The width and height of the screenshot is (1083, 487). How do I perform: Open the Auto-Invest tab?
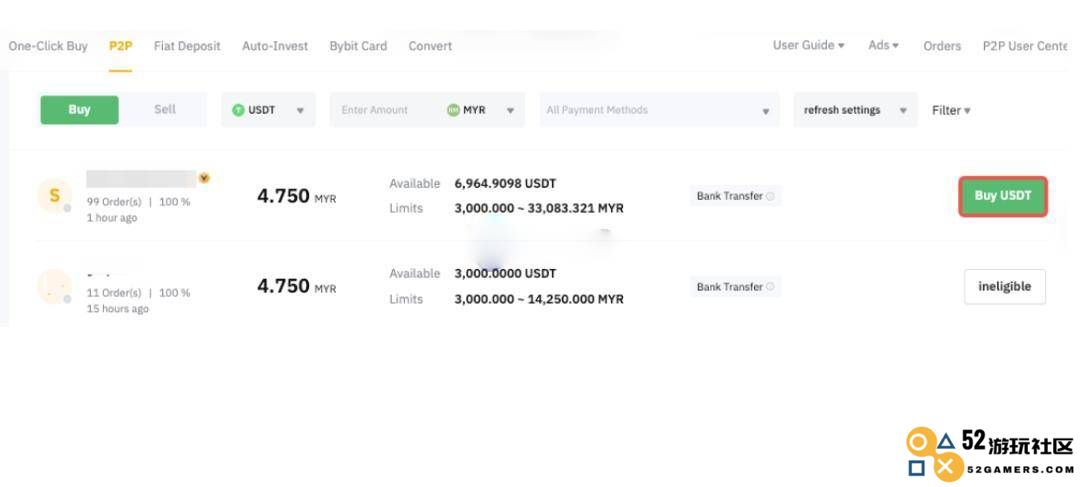[x=275, y=46]
